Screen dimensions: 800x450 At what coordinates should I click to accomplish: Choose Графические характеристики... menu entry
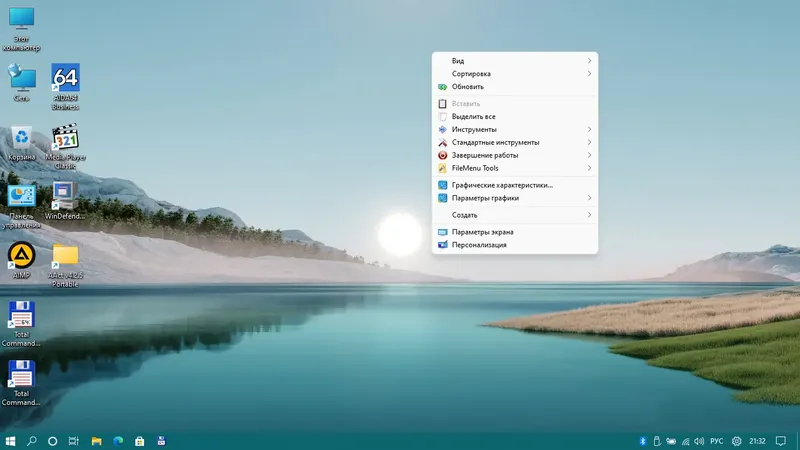[515, 185]
